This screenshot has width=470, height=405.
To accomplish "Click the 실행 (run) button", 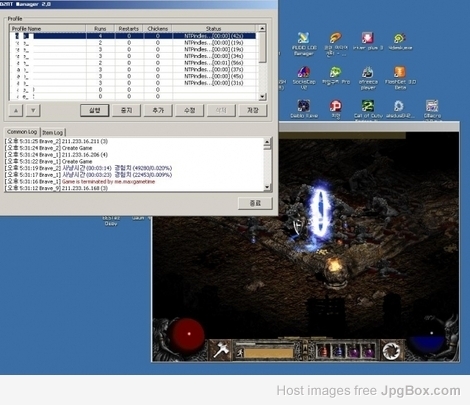I will point(95,110).
